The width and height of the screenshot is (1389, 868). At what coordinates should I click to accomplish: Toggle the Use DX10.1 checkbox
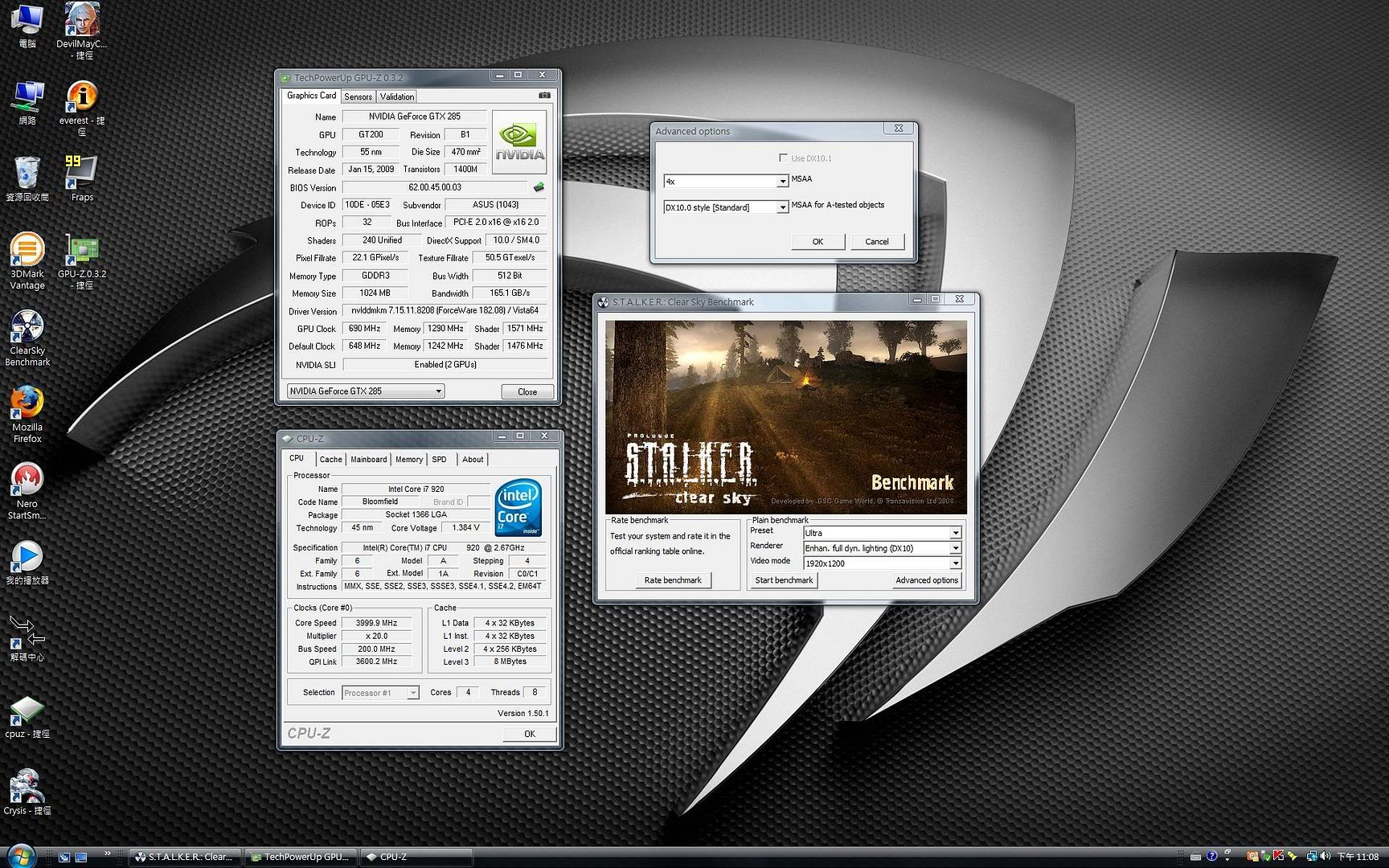pos(783,158)
